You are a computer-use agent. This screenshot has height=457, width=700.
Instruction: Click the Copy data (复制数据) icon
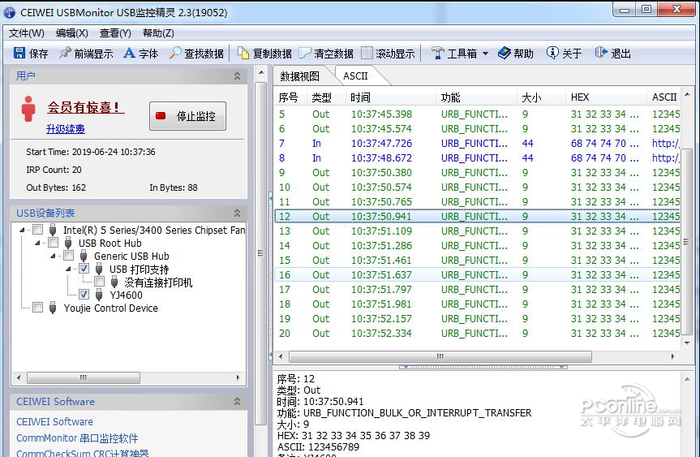click(243, 53)
